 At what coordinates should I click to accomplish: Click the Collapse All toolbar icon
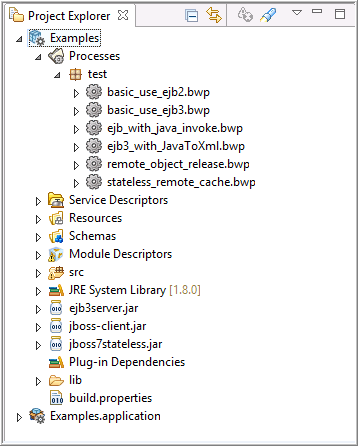192,15
